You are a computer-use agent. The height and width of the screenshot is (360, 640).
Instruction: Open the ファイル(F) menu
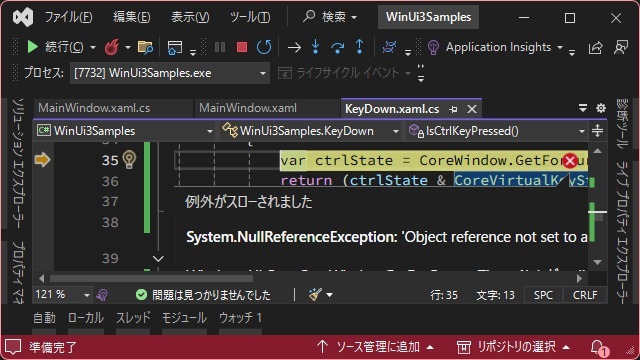68,17
